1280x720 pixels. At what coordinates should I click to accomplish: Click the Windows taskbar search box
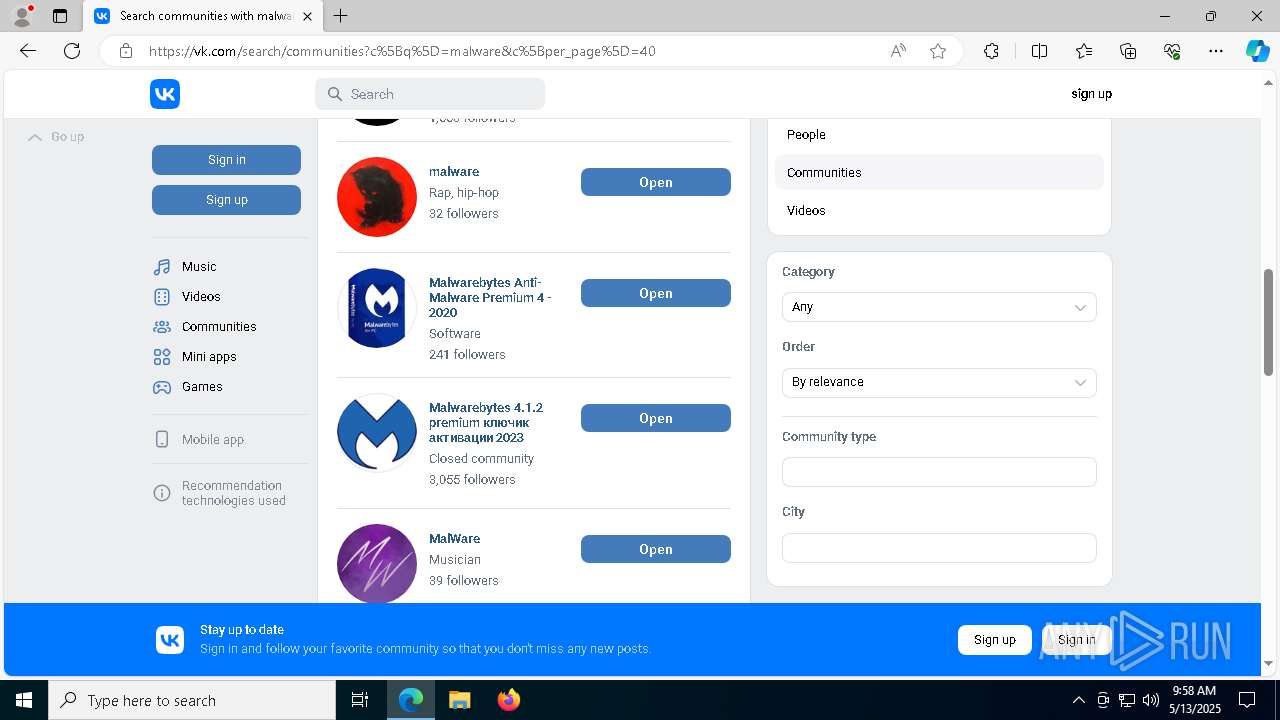(192, 700)
